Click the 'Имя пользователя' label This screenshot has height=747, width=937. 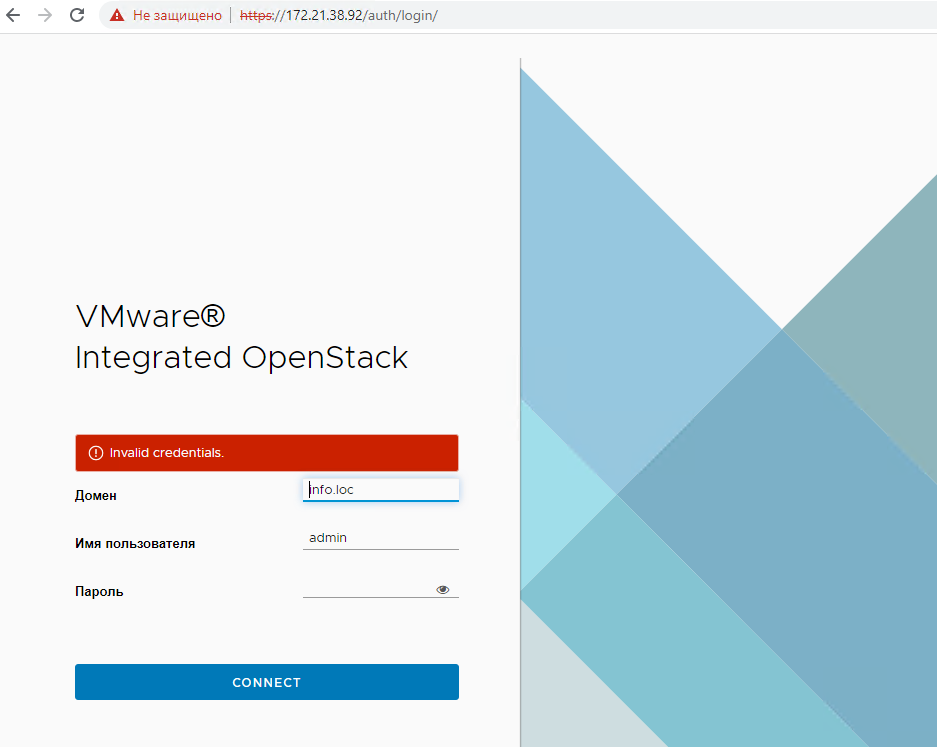pyautogui.click(x=135, y=543)
